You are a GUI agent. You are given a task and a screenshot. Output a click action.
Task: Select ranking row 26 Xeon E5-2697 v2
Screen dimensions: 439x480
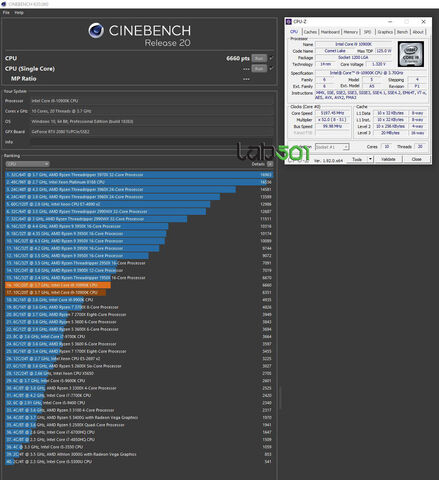(x=139, y=359)
